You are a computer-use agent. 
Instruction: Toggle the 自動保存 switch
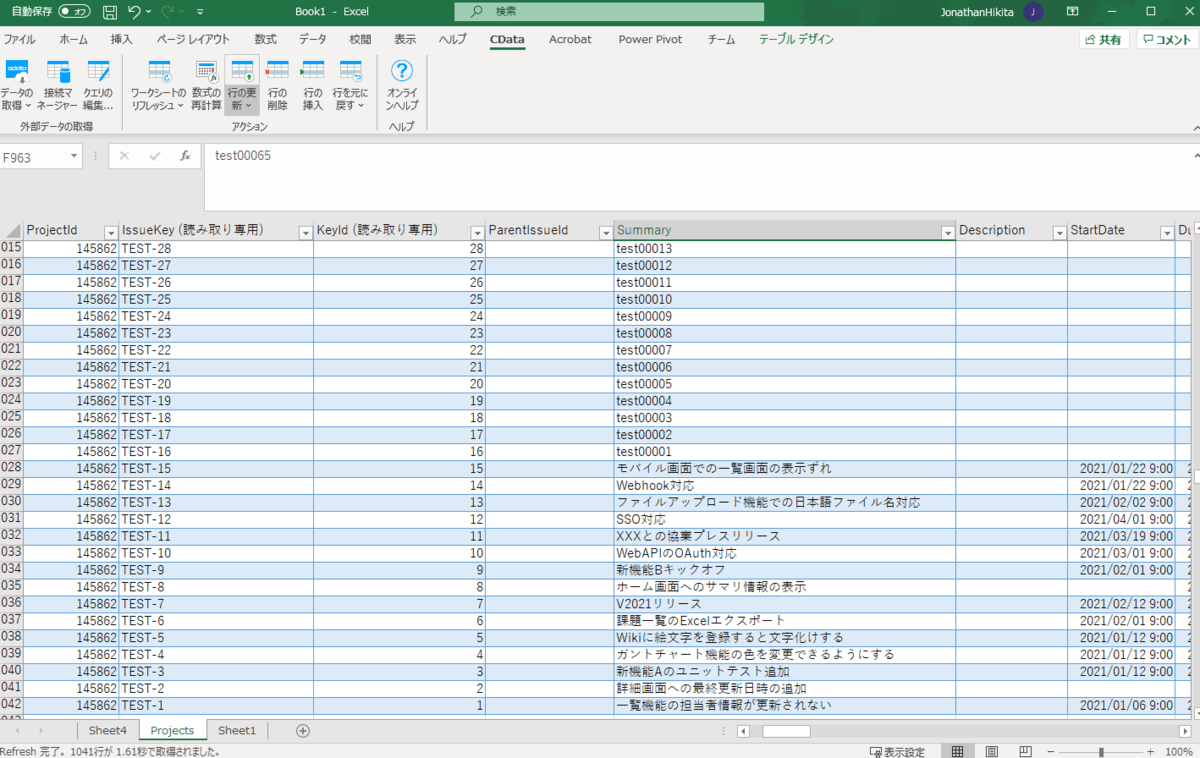pyautogui.click(x=75, y=12)
